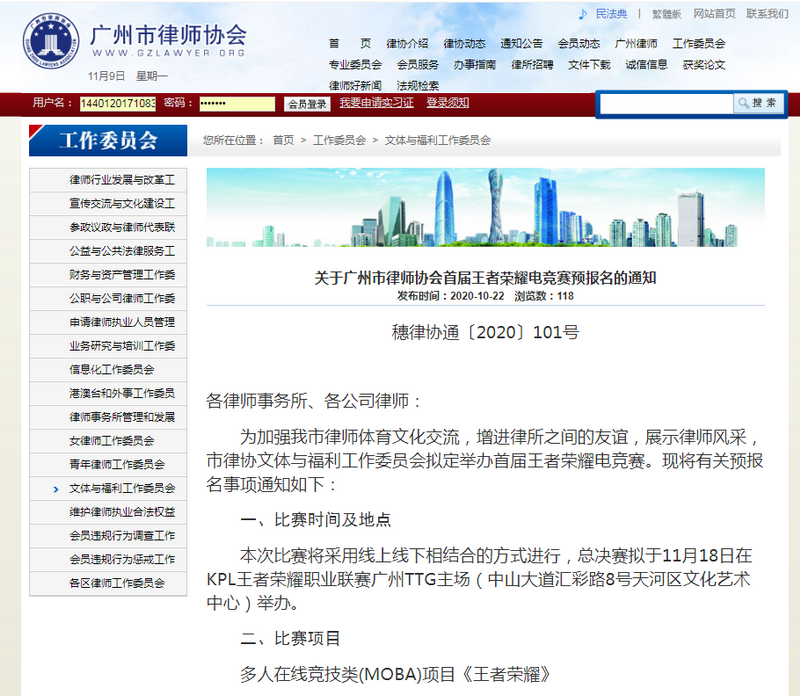800x696 pixels.
Task: Select 律师事务所管理和发展 in the sidebar
Action: [108, 417]
